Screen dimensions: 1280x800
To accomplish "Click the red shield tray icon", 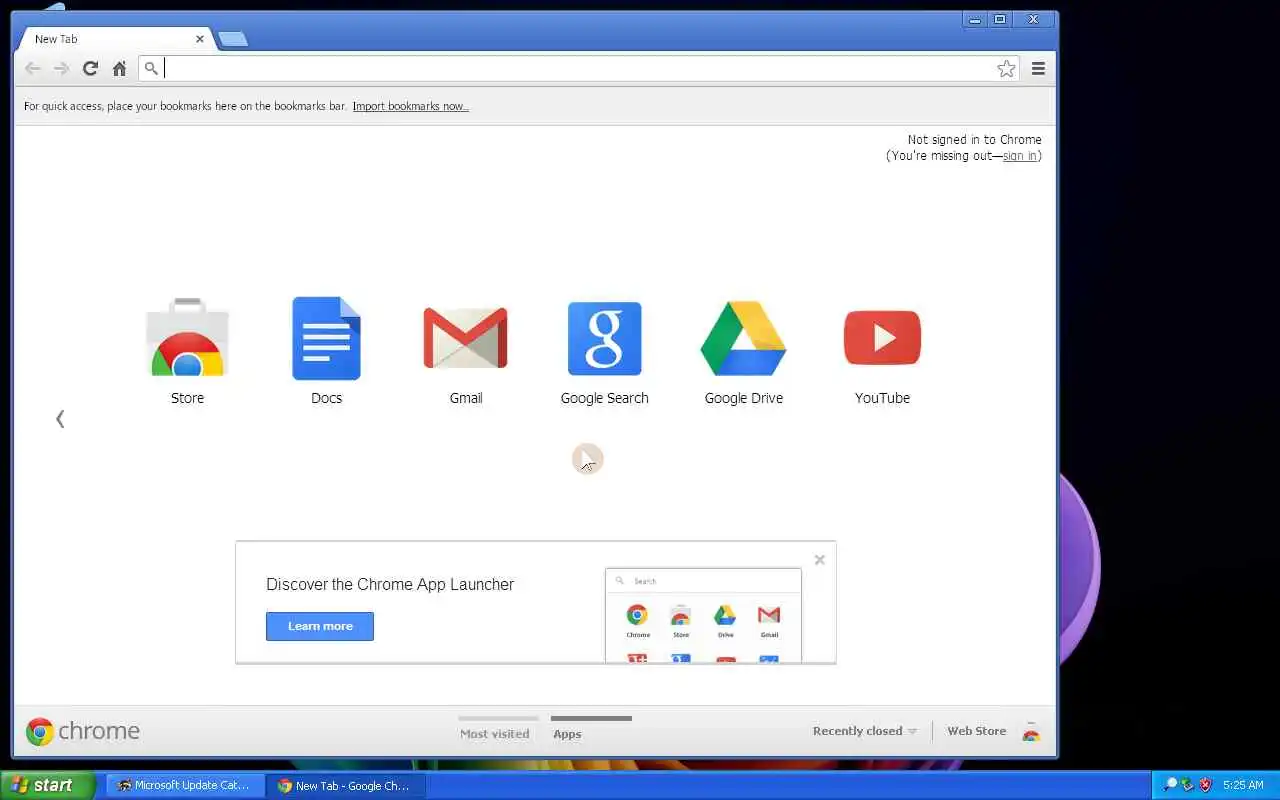I will pos(1205,785).
